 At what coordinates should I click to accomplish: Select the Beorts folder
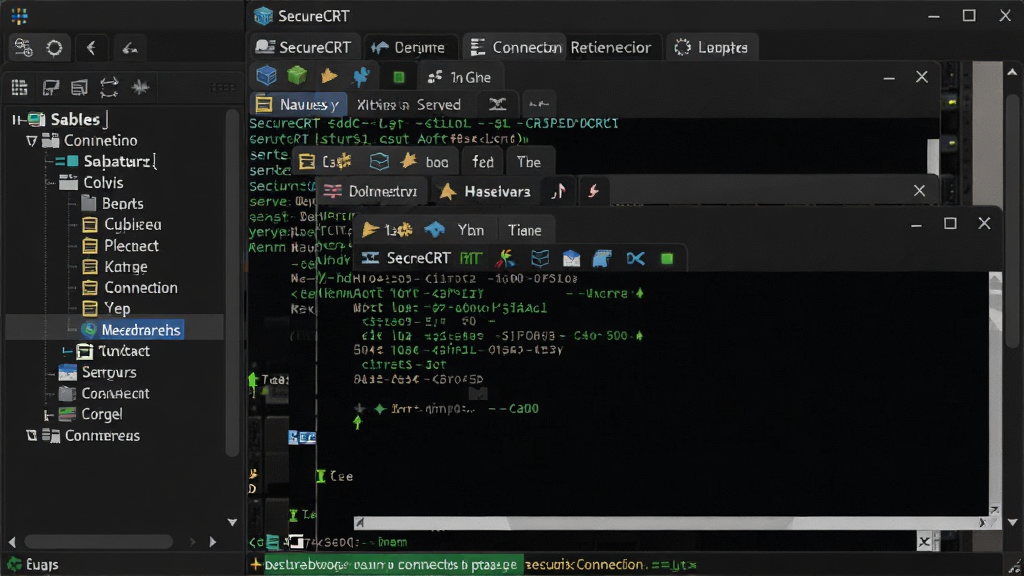pos(122,204)
